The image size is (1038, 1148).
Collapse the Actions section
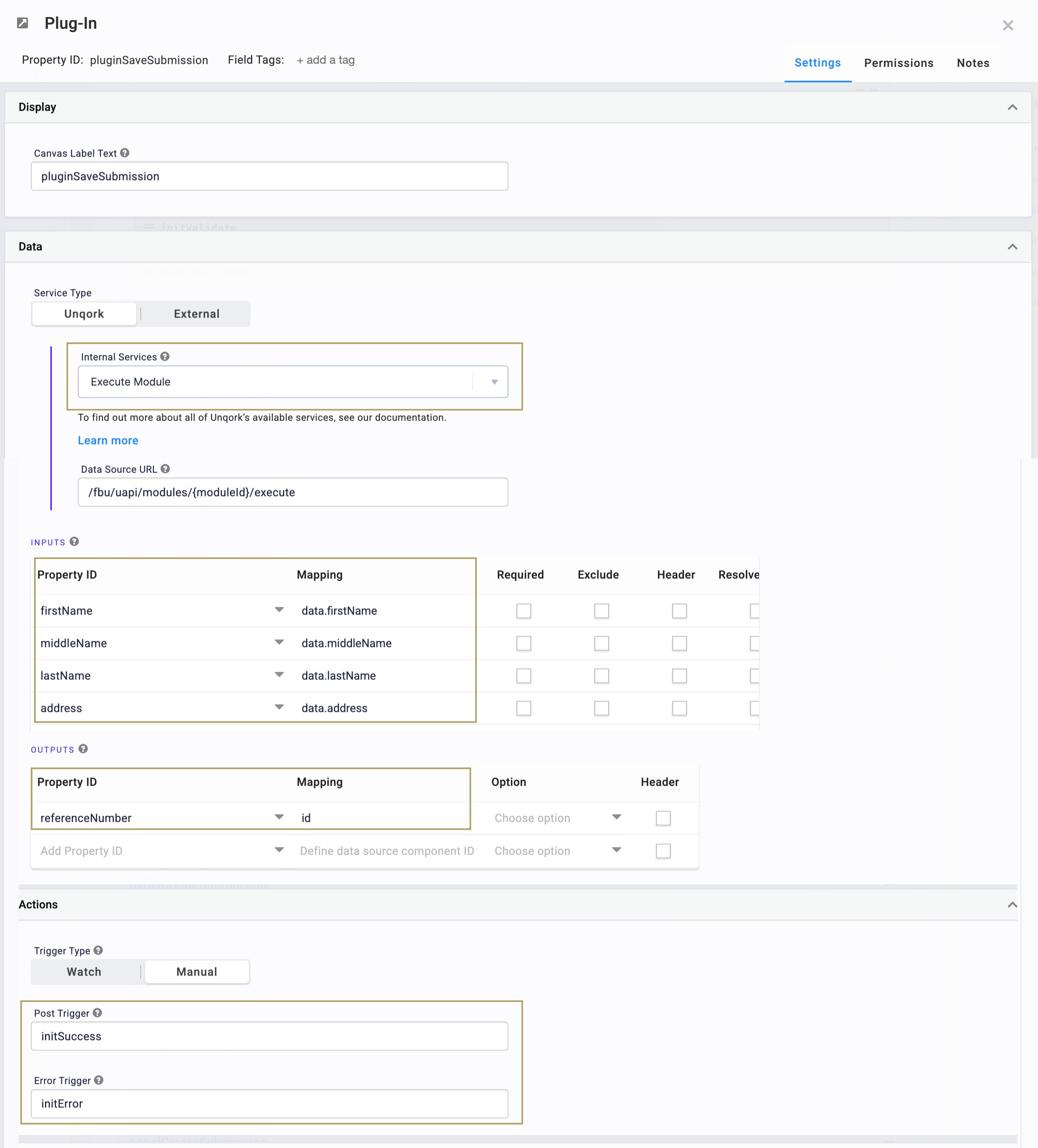[x=1012, y=904]
